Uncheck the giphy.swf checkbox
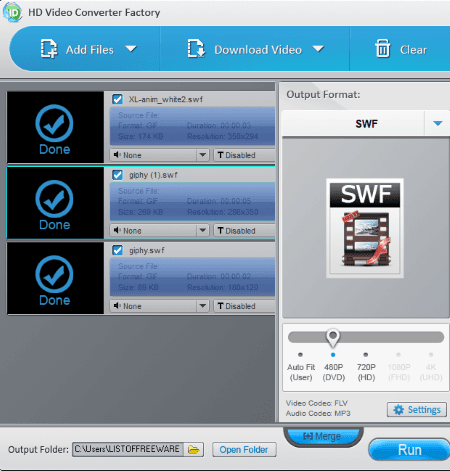This screenshot has height=471, width=450. (x=117, y=250)
